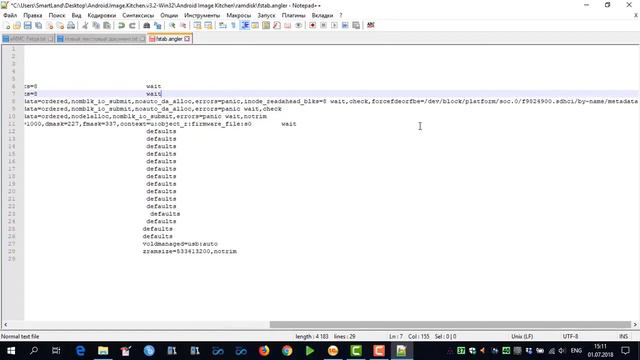Open the Опции menu
Viewport: 640px width, 360px height.
(x=169, y=15)
